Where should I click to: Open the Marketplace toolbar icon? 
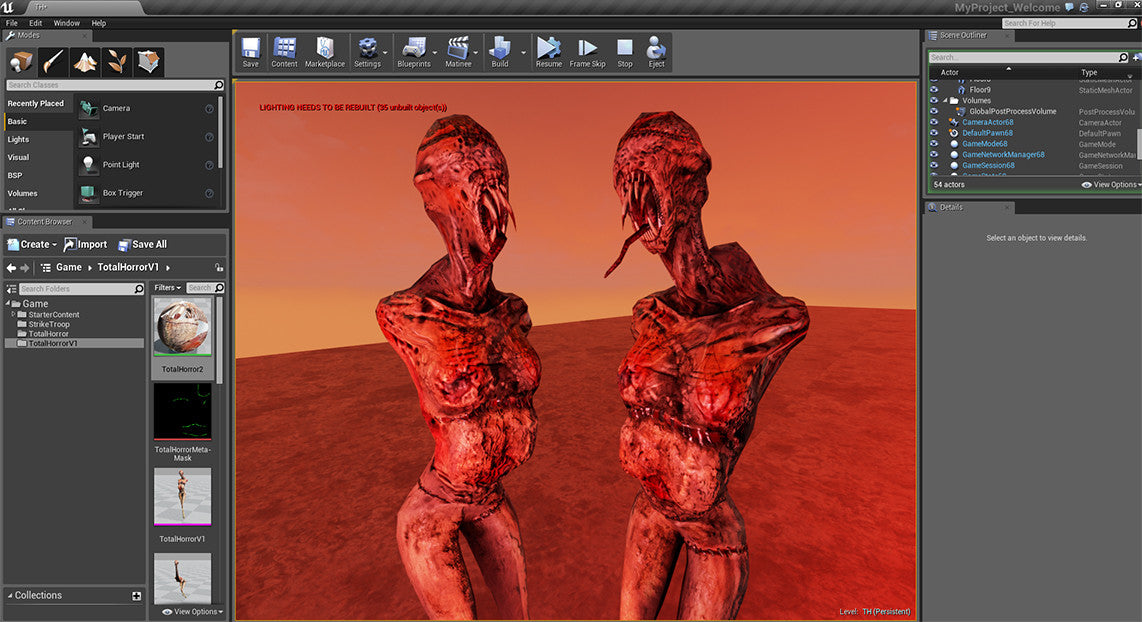(325, 52)
